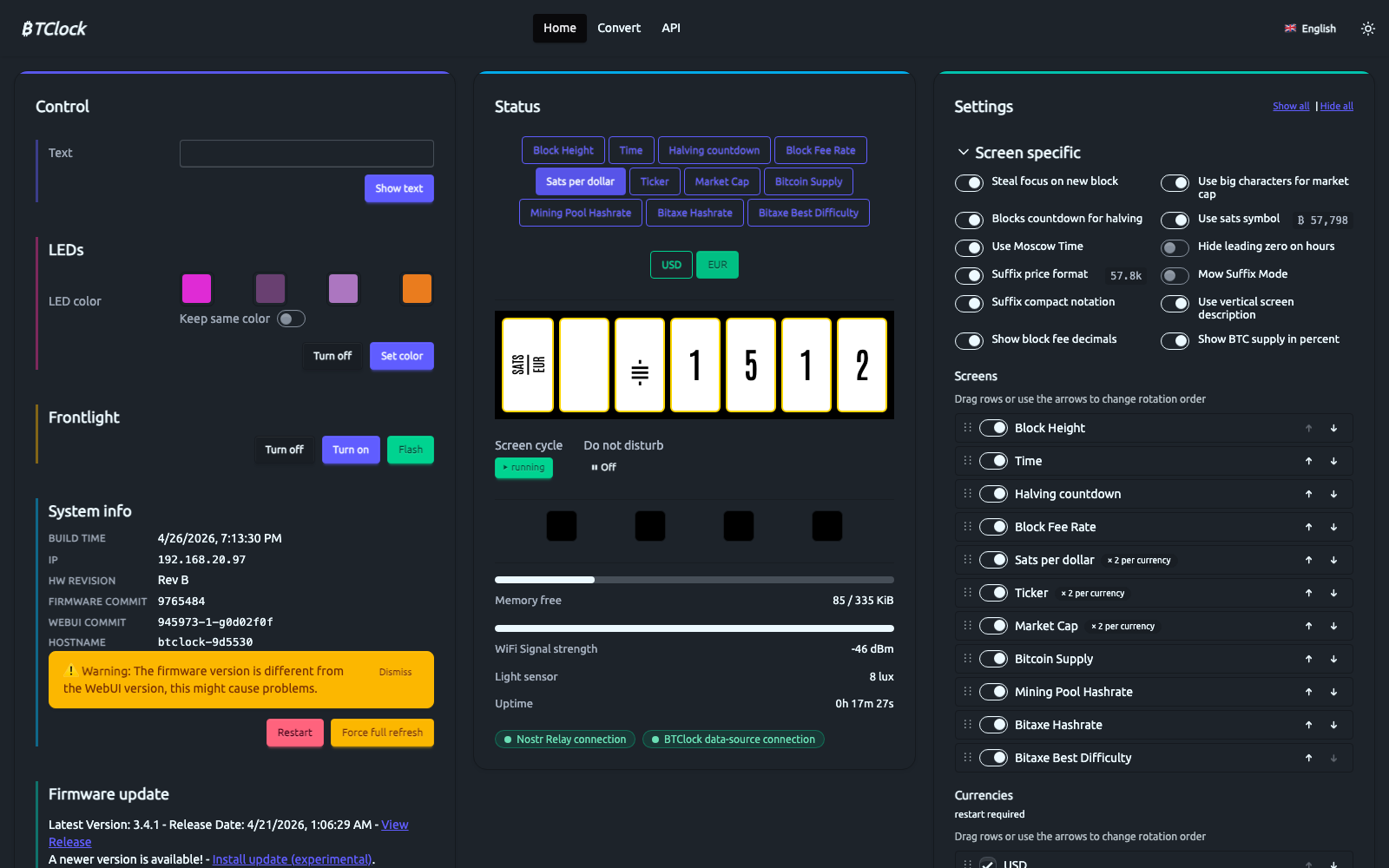Click the running status badge under Screen cycle

click(523, 468)
